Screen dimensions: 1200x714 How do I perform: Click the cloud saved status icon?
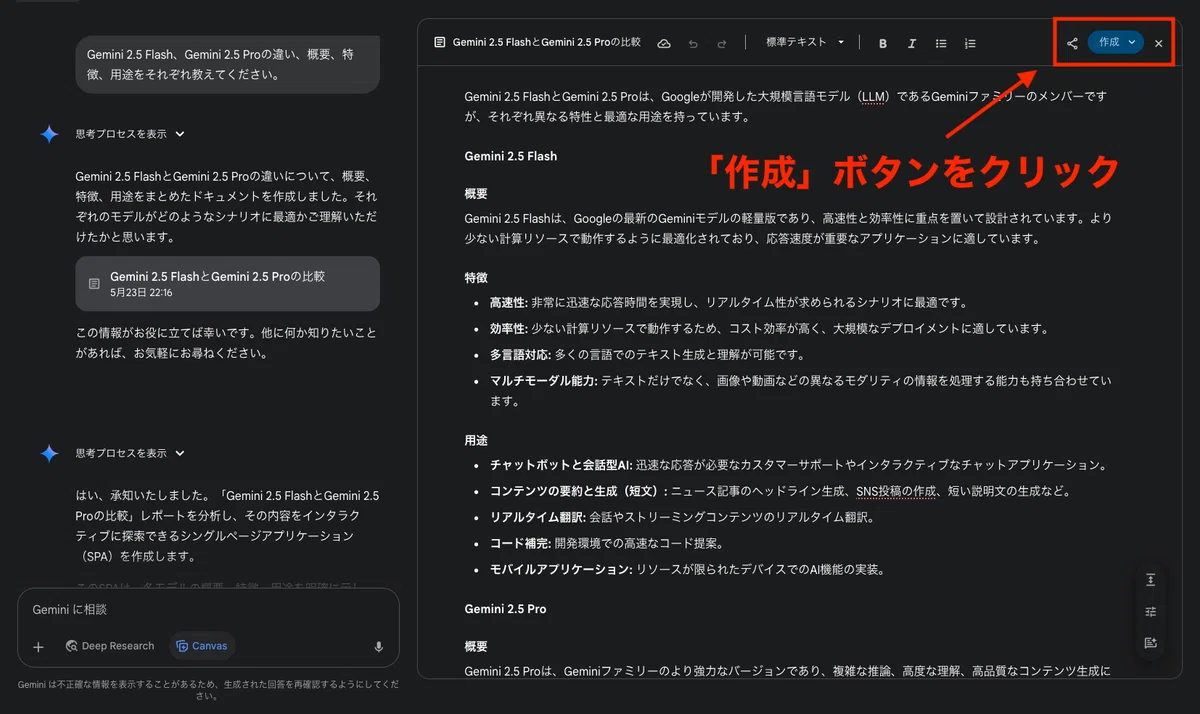coord(663,43)
